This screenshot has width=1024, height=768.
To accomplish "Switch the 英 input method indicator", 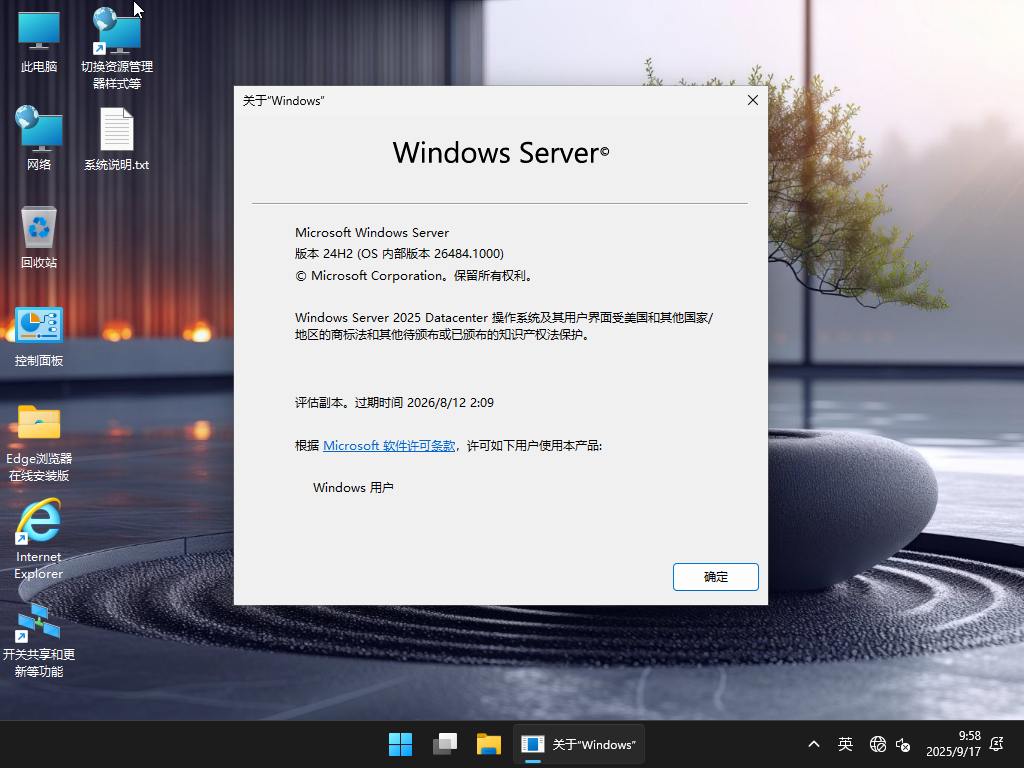I will tap(845, 744).
